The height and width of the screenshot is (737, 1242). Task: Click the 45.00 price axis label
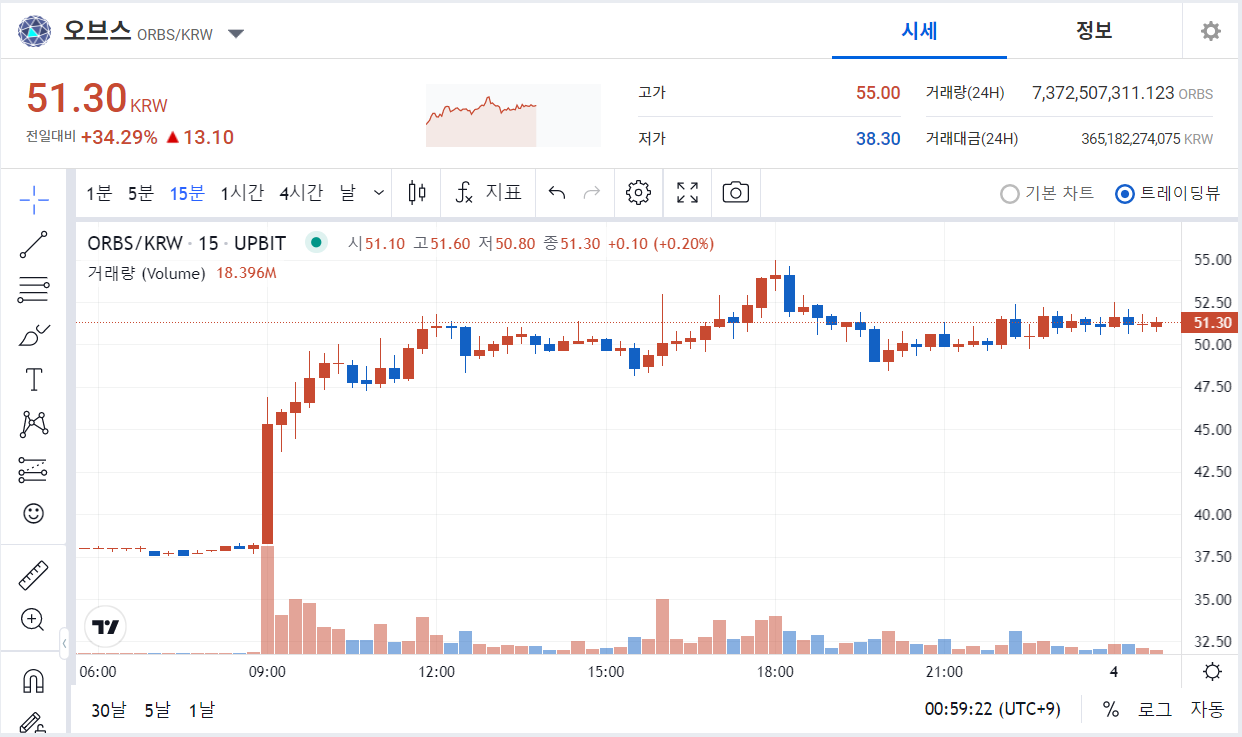pos(1212,429)
